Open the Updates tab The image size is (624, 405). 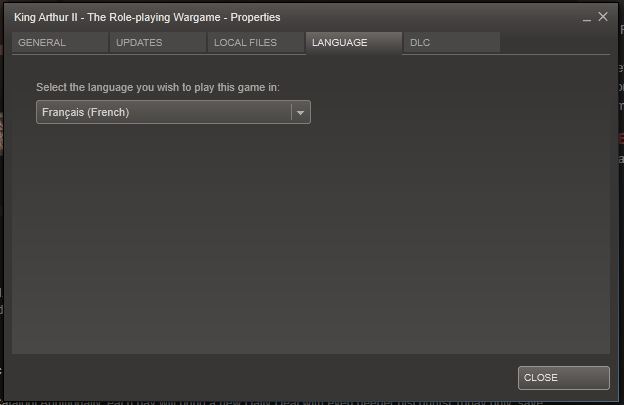point(158,43)
